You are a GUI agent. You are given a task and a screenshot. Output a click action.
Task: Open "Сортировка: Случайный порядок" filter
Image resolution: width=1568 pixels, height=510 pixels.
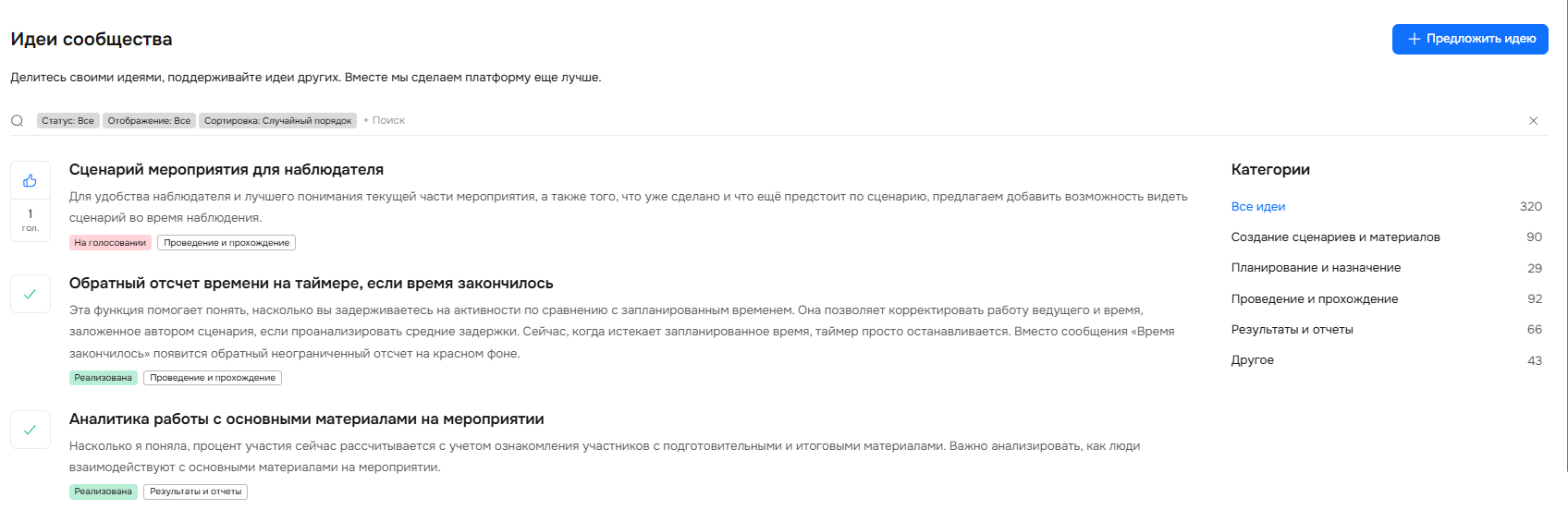coord(277,121)
